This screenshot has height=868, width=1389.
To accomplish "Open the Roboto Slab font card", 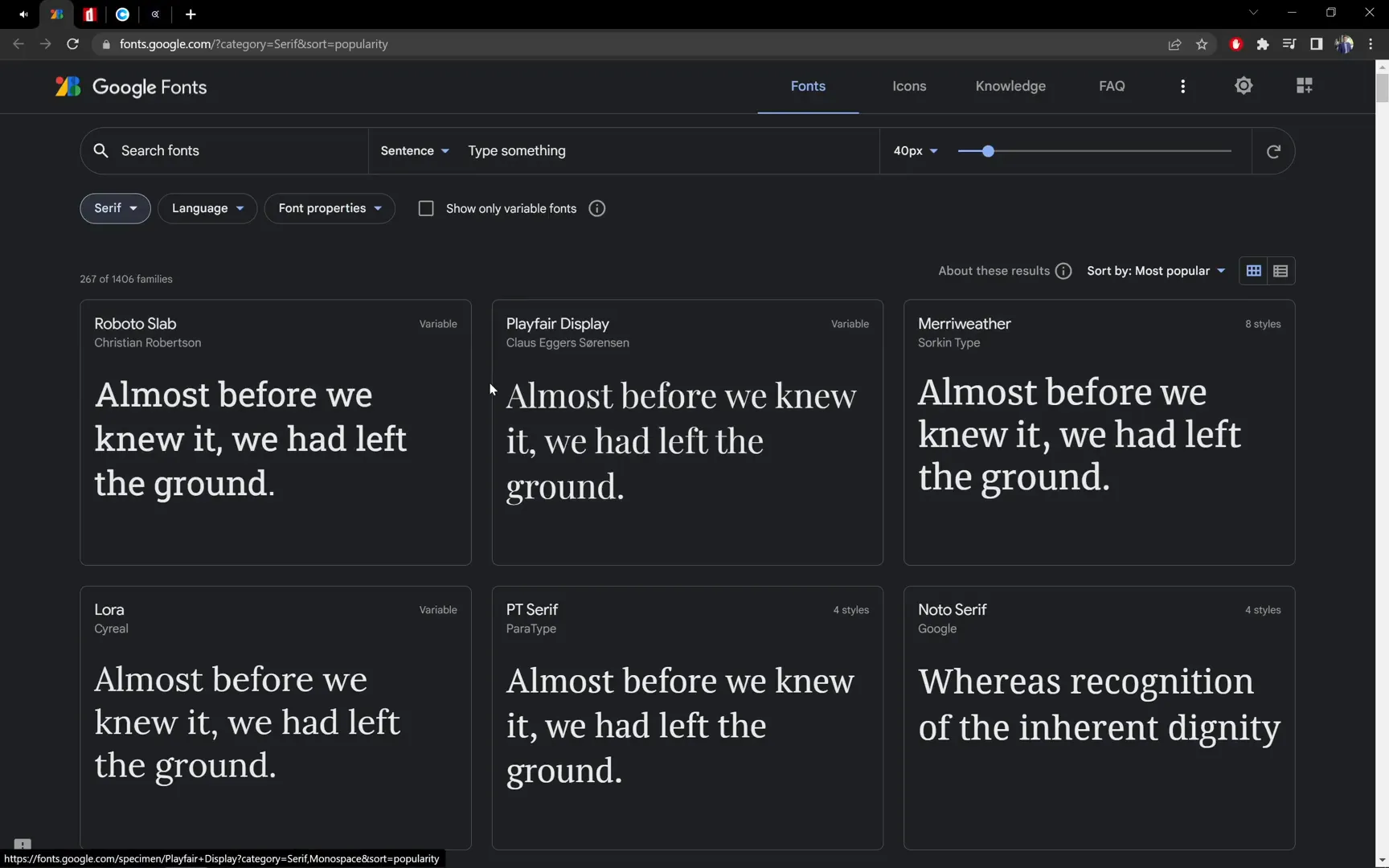I will click(276, 432).
